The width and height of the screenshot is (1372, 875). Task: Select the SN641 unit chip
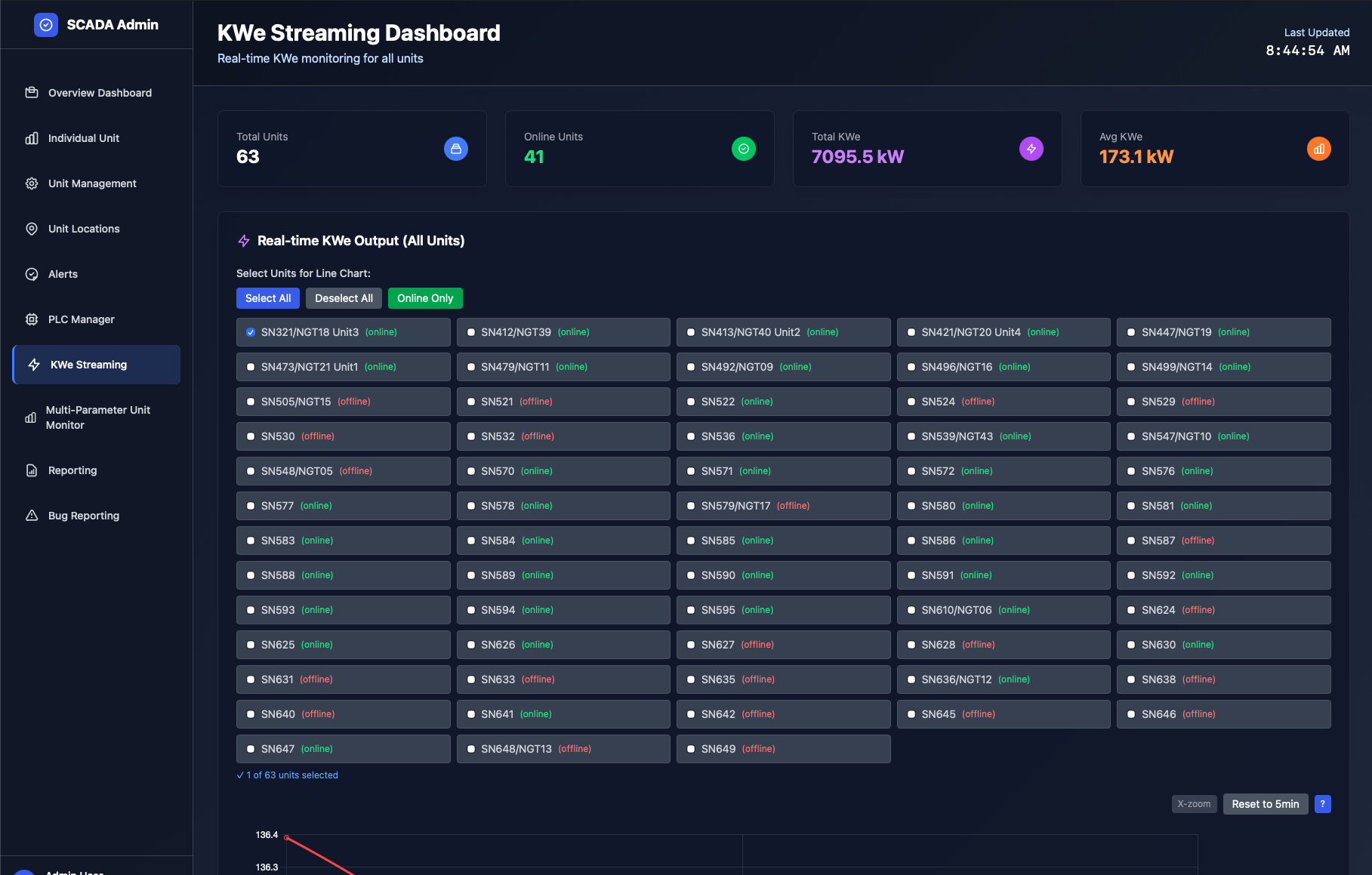click(x=563, y=714)
